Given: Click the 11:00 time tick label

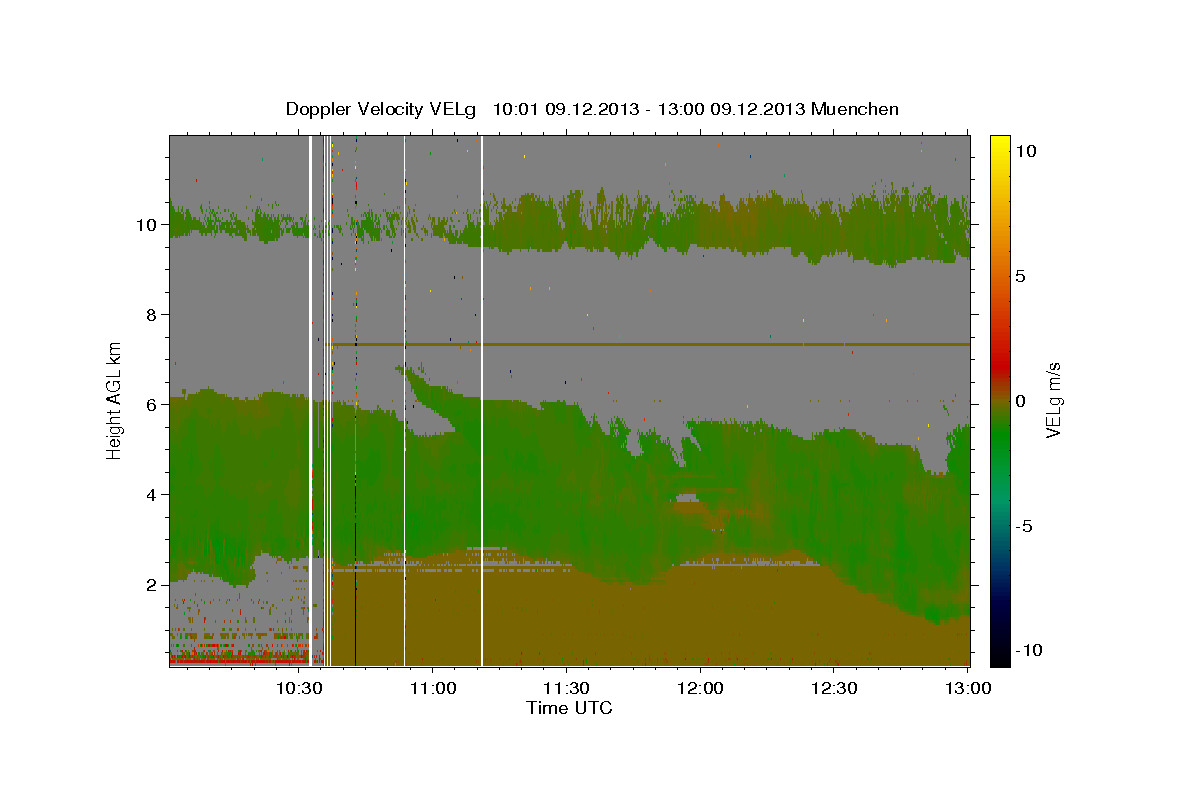Looking at the screenshot, I should (433, 688).
